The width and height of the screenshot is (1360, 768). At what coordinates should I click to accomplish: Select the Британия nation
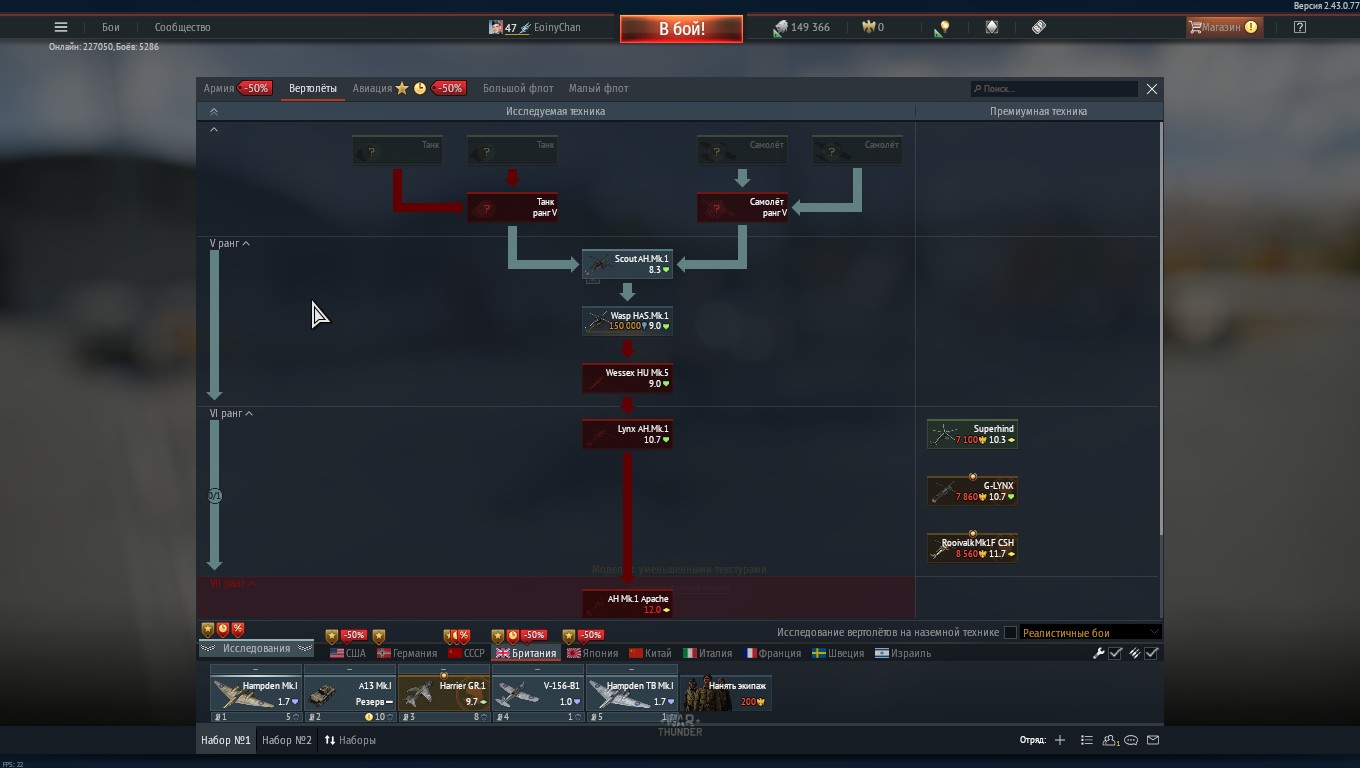(526, 653)
